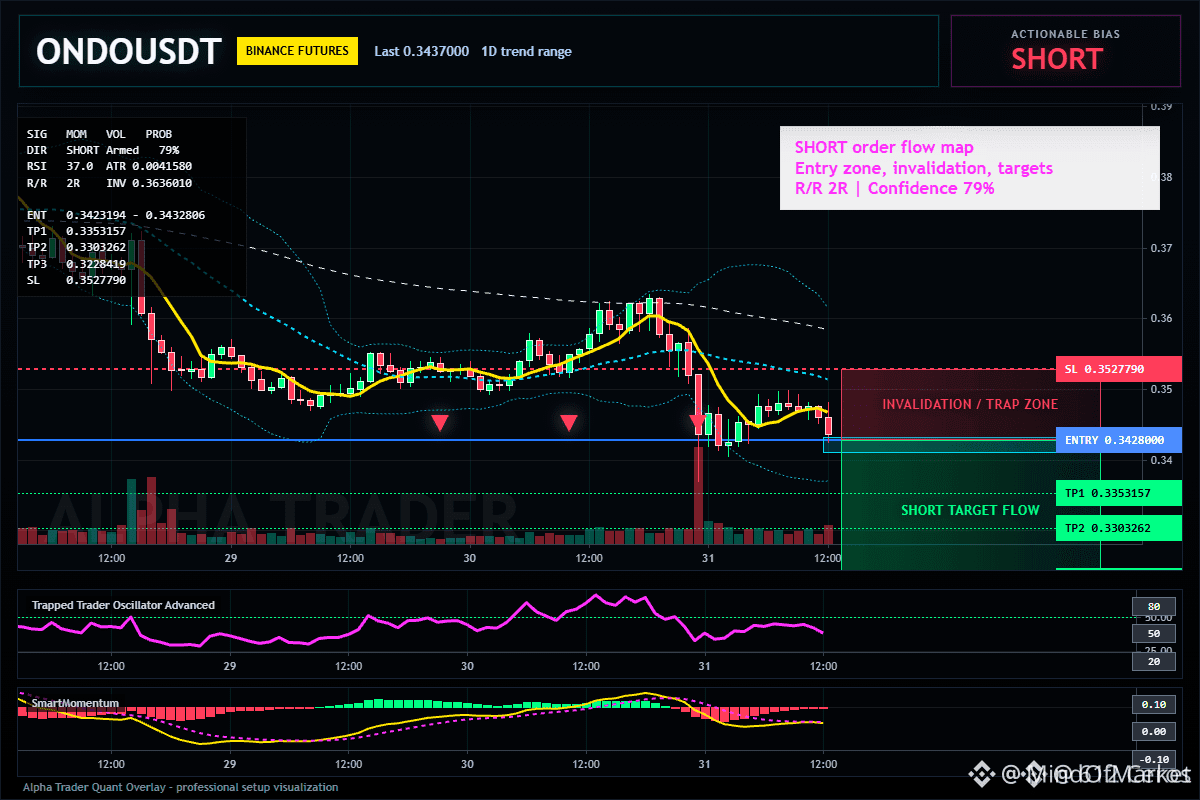Screen dimensions: 1200x800
Task: Click the ENT 0.3423194 - 0.3432806 row
Action: point(116,215)
